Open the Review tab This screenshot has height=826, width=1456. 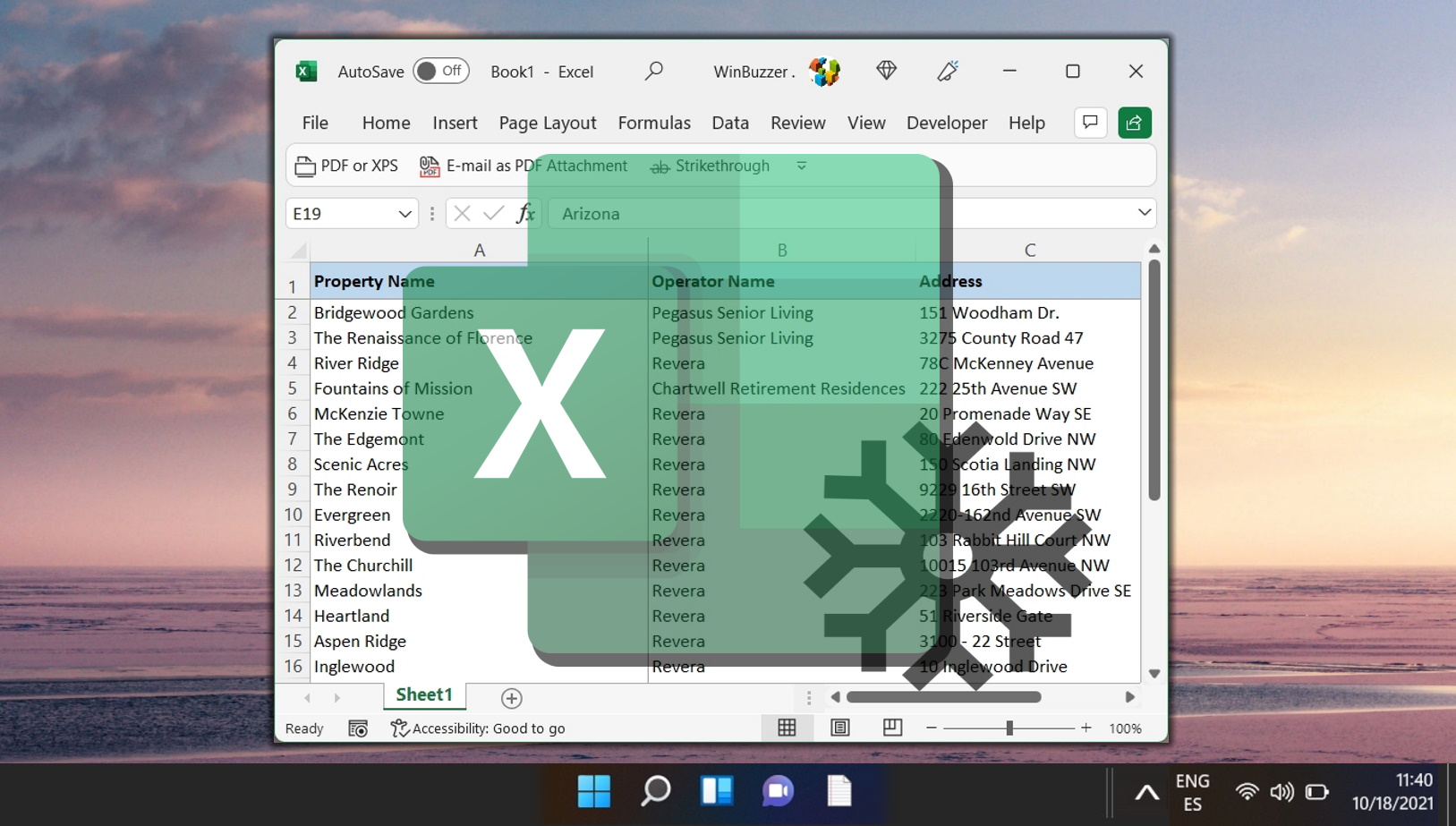[798, 123]
